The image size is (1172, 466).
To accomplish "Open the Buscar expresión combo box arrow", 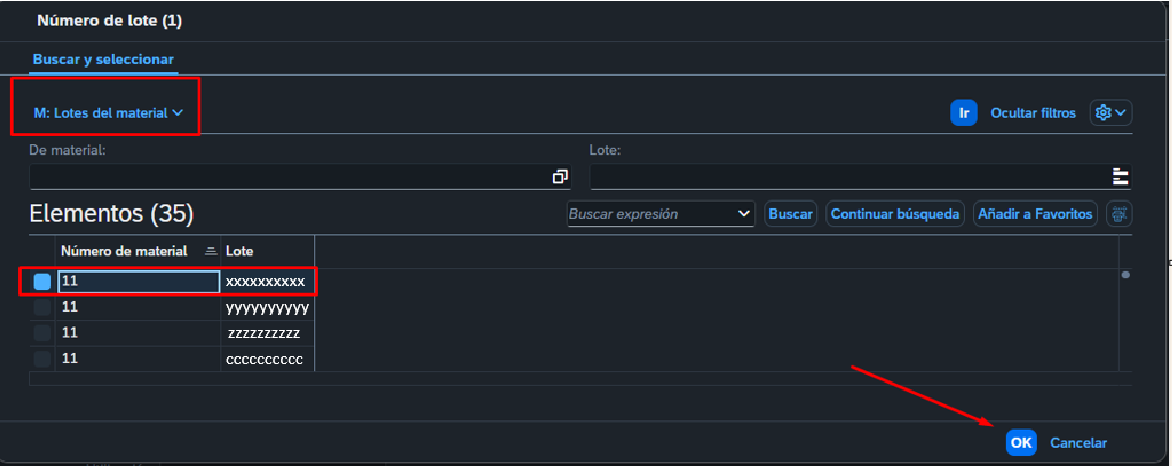I will point(743,213).
